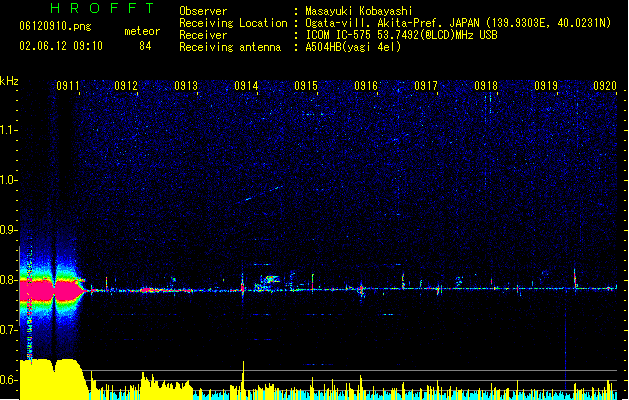
Task: Click the Ogata-vill. Akita-Pref. JAPAN location text
Action: click(458, 23)
